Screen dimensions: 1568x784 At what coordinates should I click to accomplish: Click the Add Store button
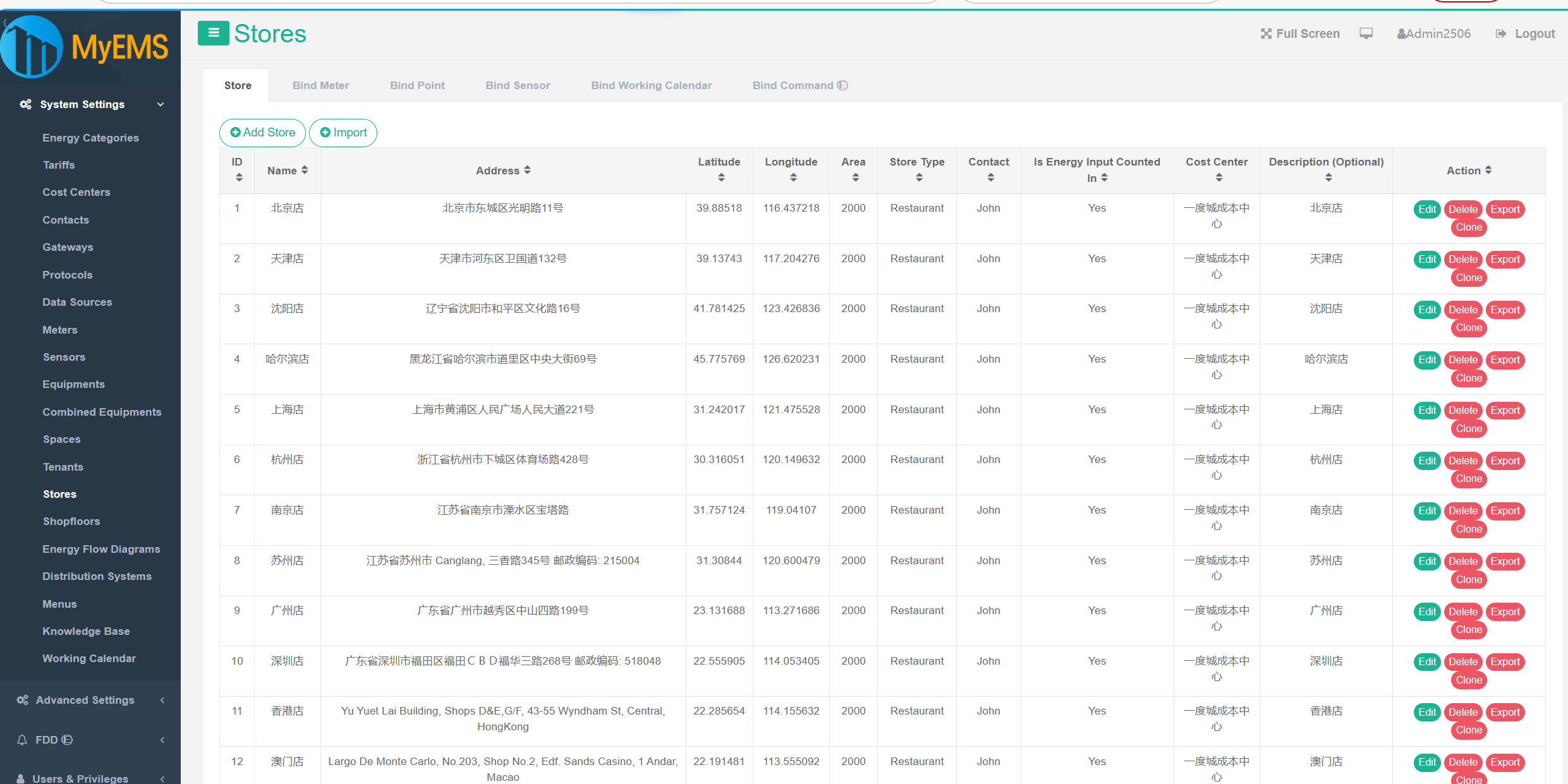coord(262,133)
